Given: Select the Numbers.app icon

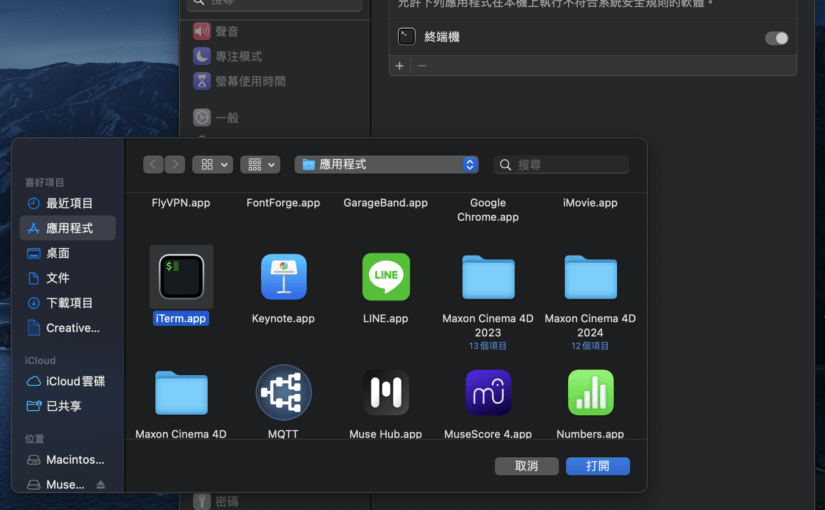Looking at the screenshot, I should pyautogui.click(x=590, y=392).
